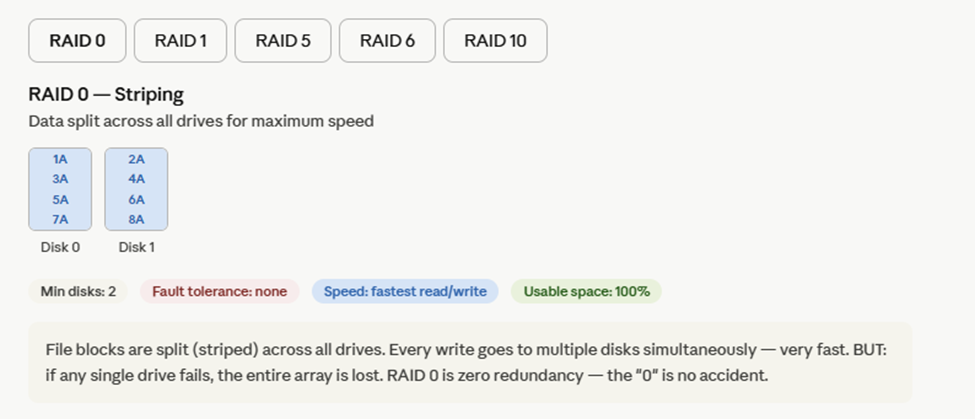
Task: Select block 3A on Disk 0
Action: (60, 179)
